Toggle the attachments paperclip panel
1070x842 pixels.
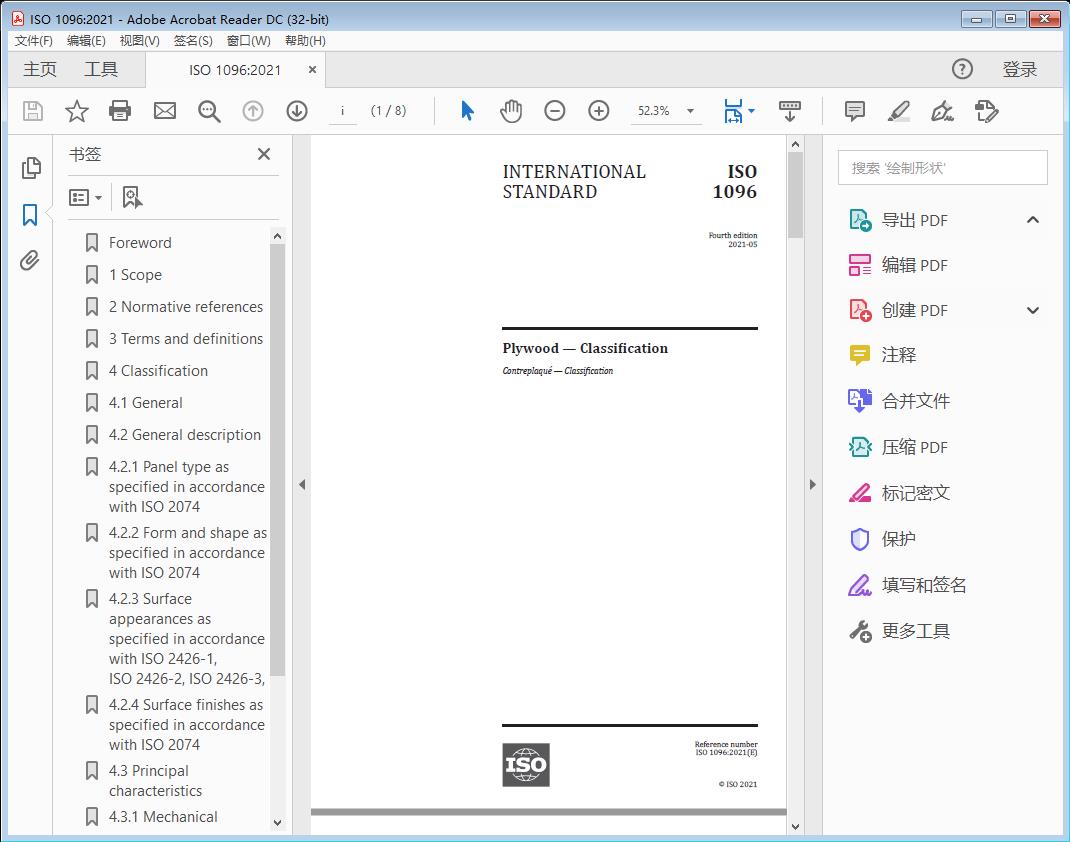[30, 262]
